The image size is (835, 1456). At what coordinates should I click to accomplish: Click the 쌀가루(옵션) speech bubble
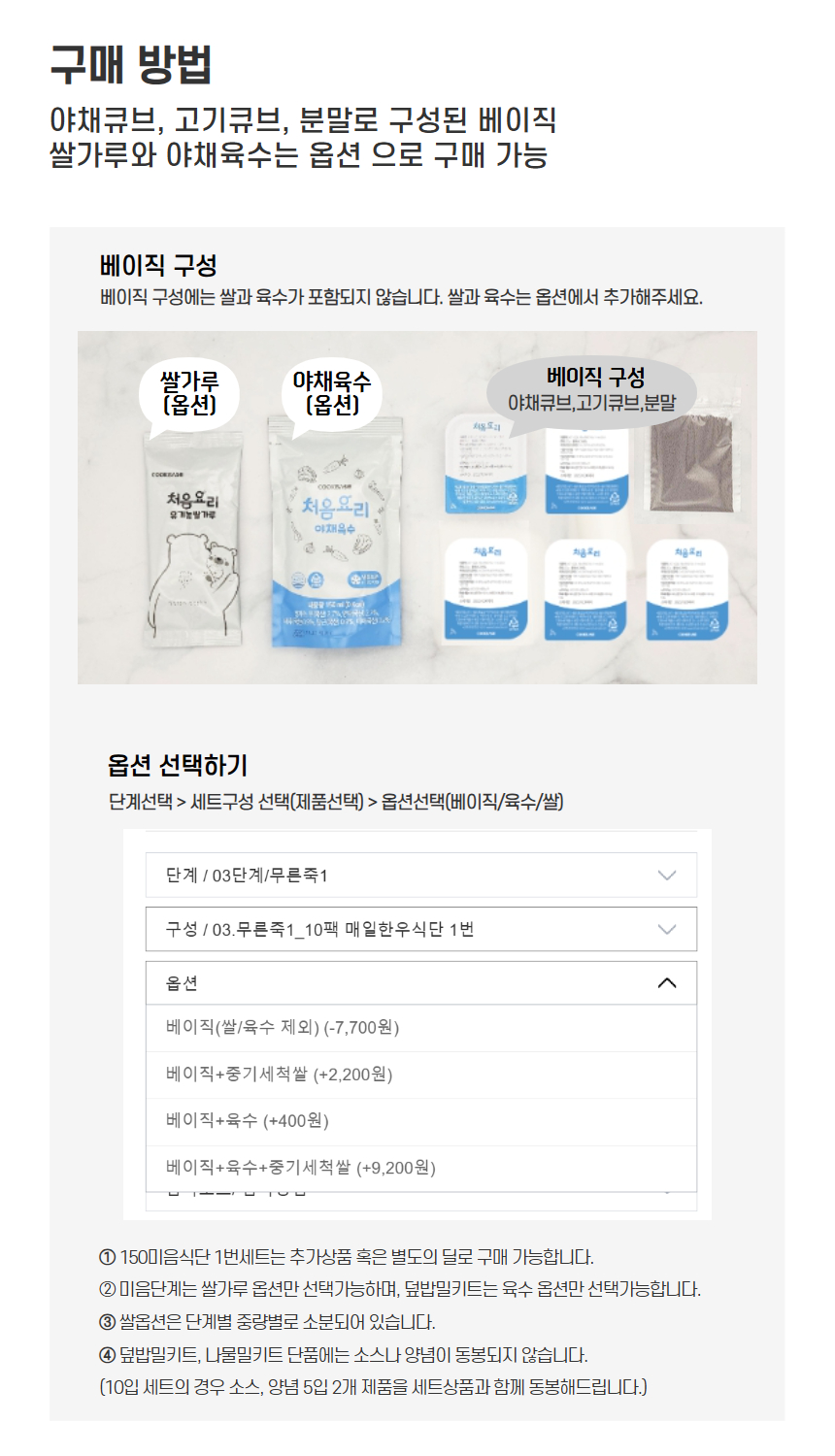pyautogui.click(x=189, y=393)
